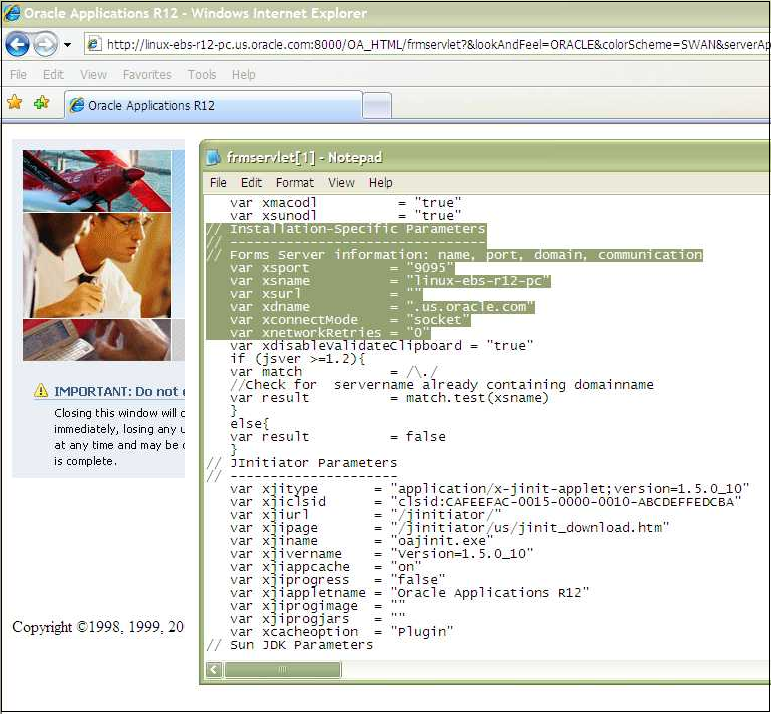Click the 'var xnetworkRetries' line
Image resolution: width=771 pixels, height=714 pixels.
coord(329,333)
